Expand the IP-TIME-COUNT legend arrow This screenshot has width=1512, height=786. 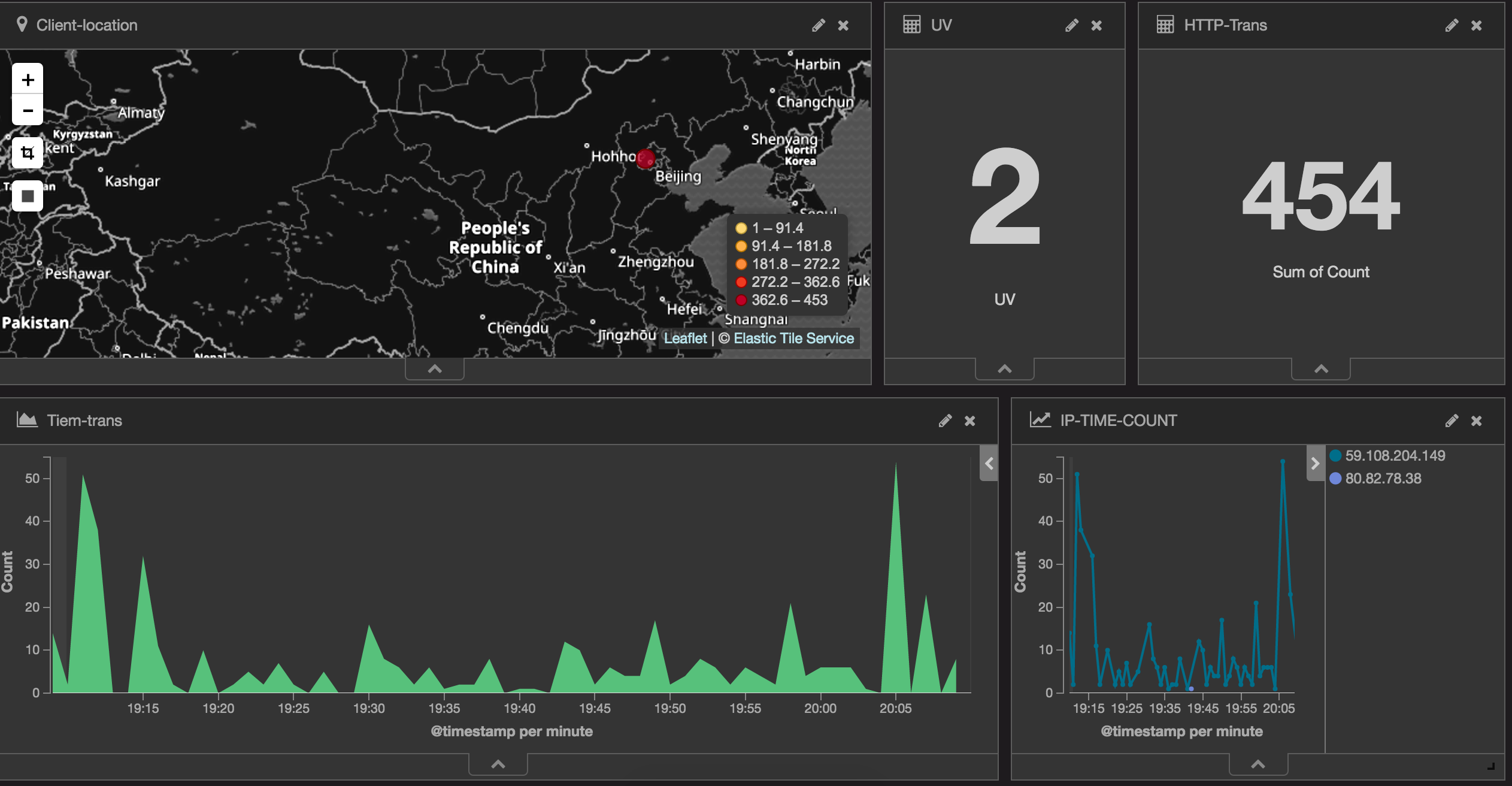[x=1315, y=463]
